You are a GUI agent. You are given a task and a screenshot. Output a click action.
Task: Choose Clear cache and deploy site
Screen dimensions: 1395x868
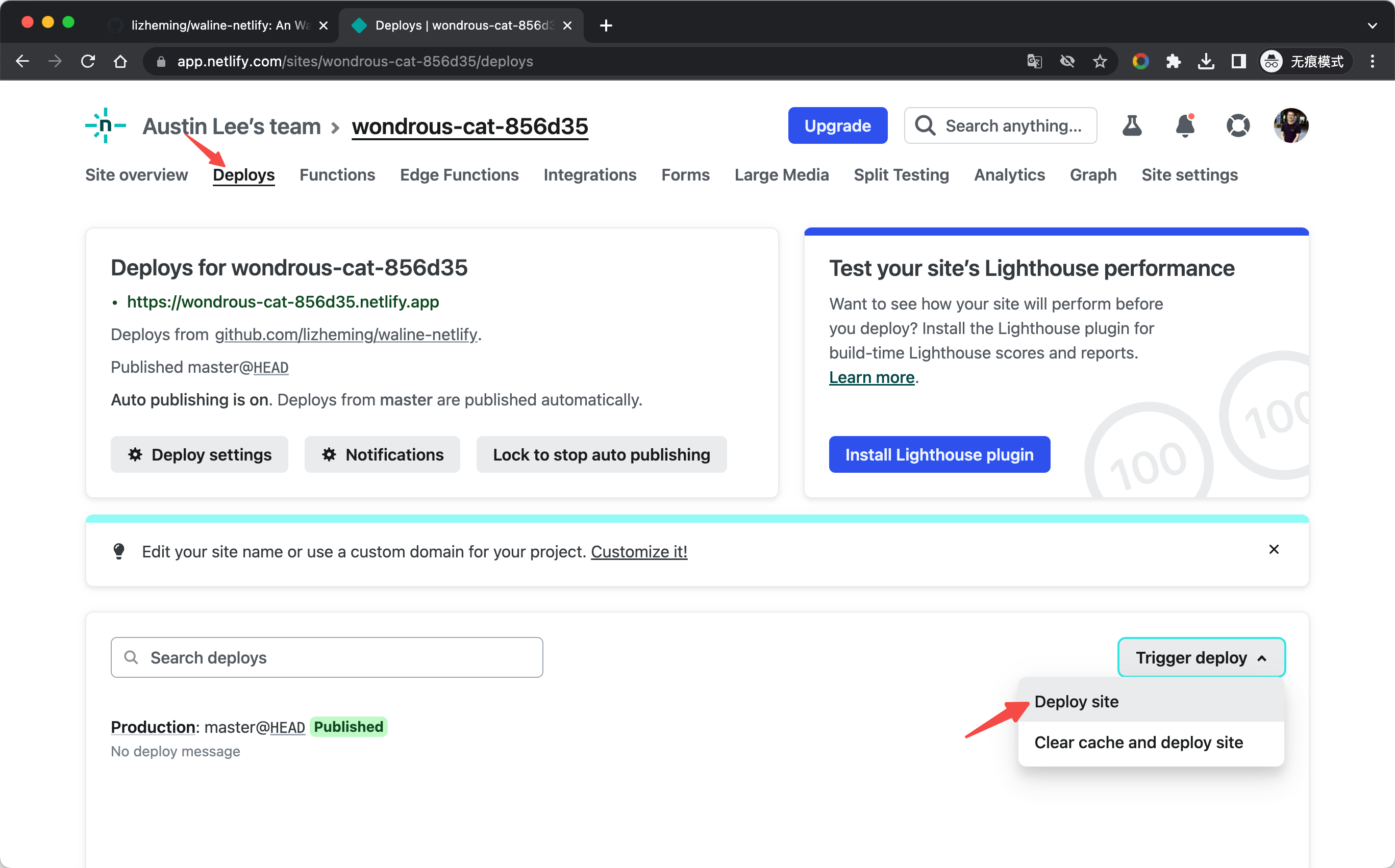pos(1138,742)
